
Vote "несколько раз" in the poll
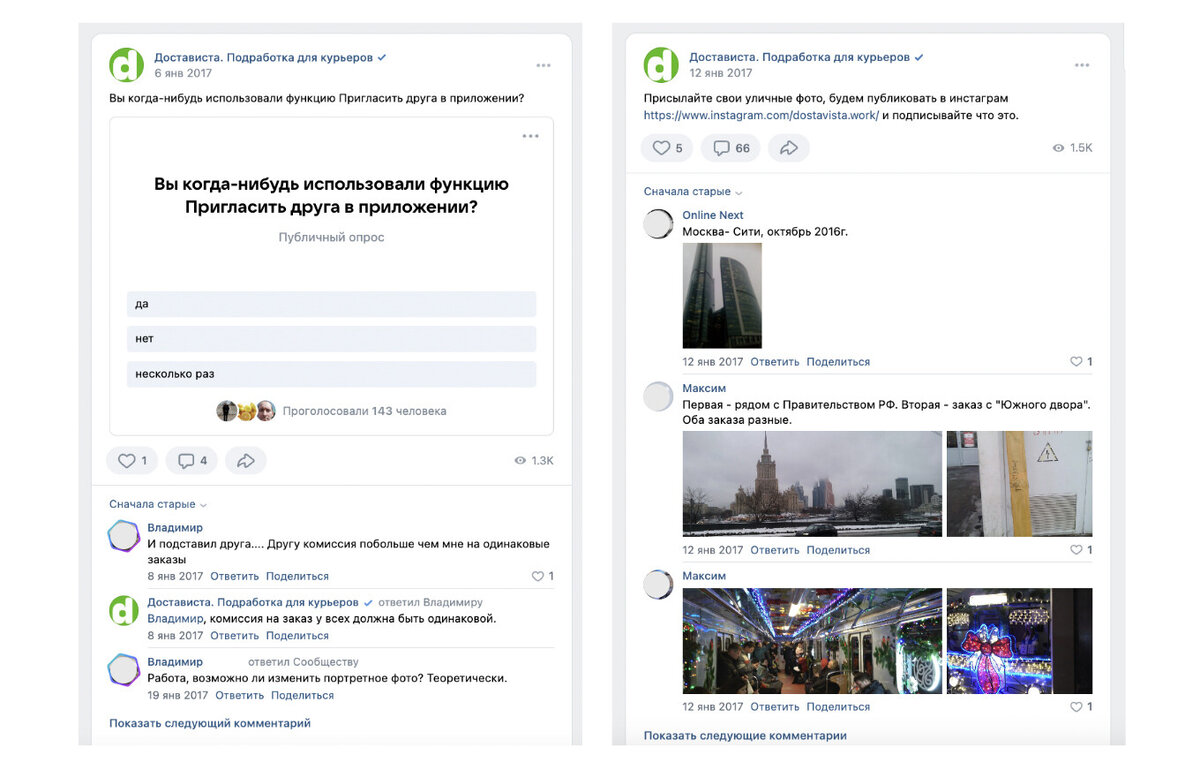tap(331, 373)
